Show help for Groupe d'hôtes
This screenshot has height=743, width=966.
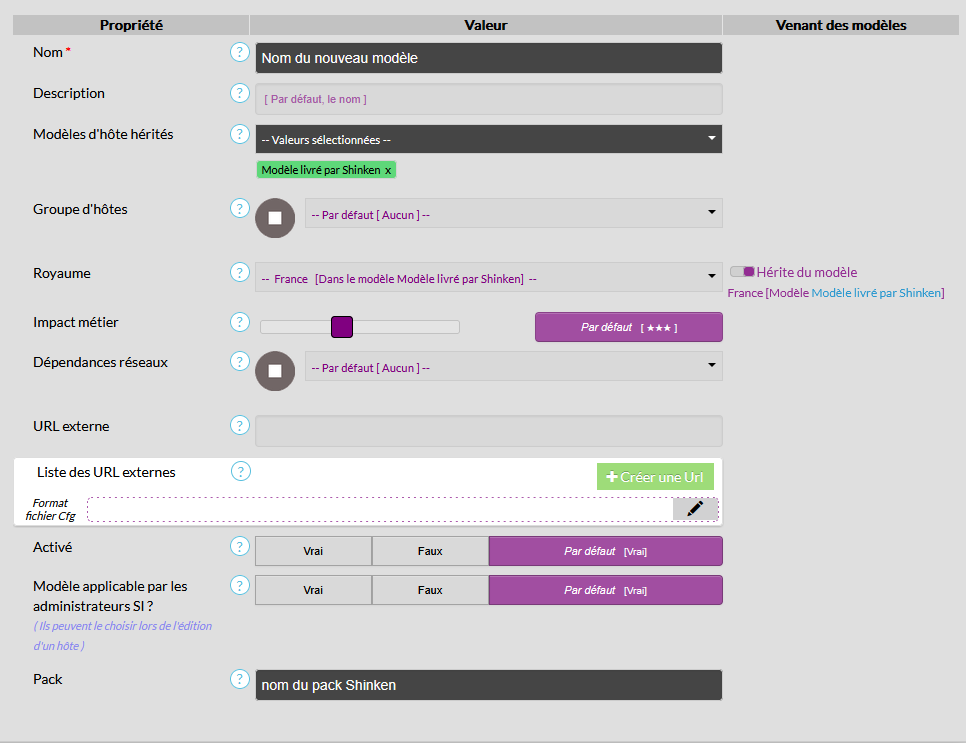[x=239, y=208]
